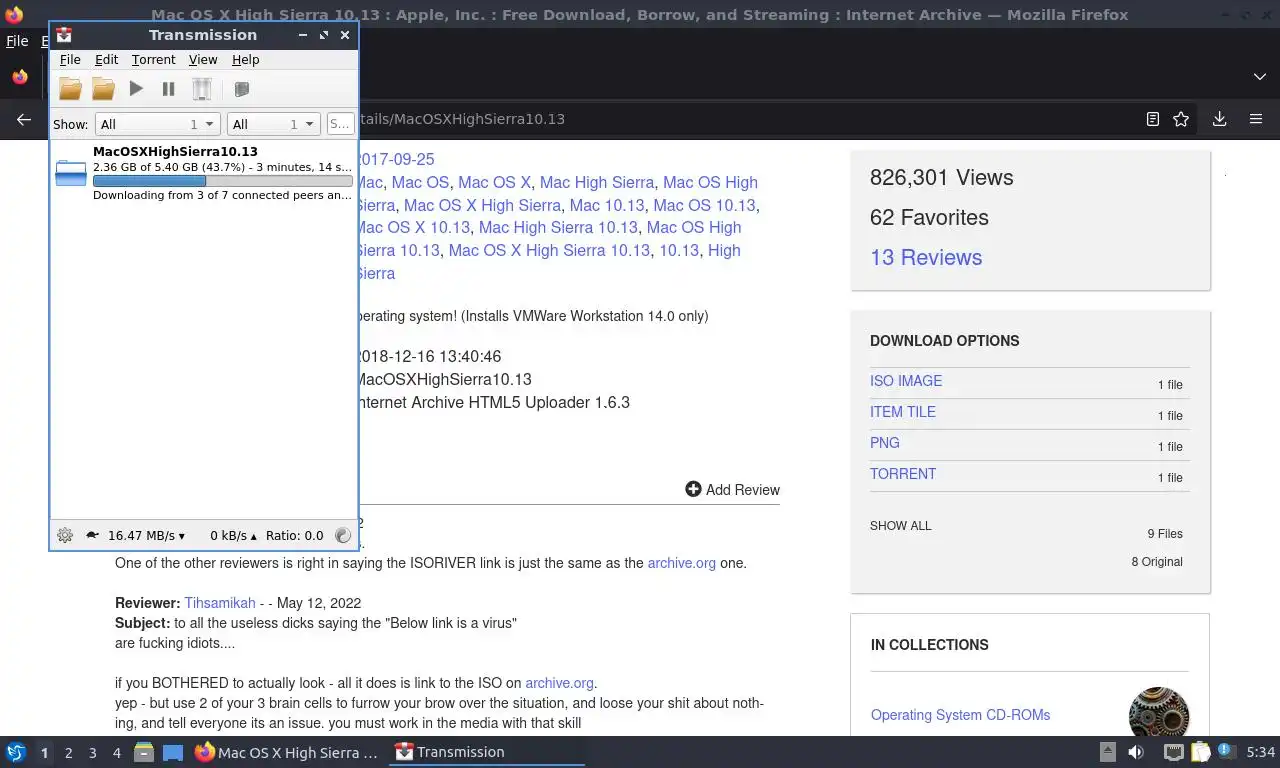1280x768 pixels.
Task: Open the 13 Reviews link
Action: 926,257
